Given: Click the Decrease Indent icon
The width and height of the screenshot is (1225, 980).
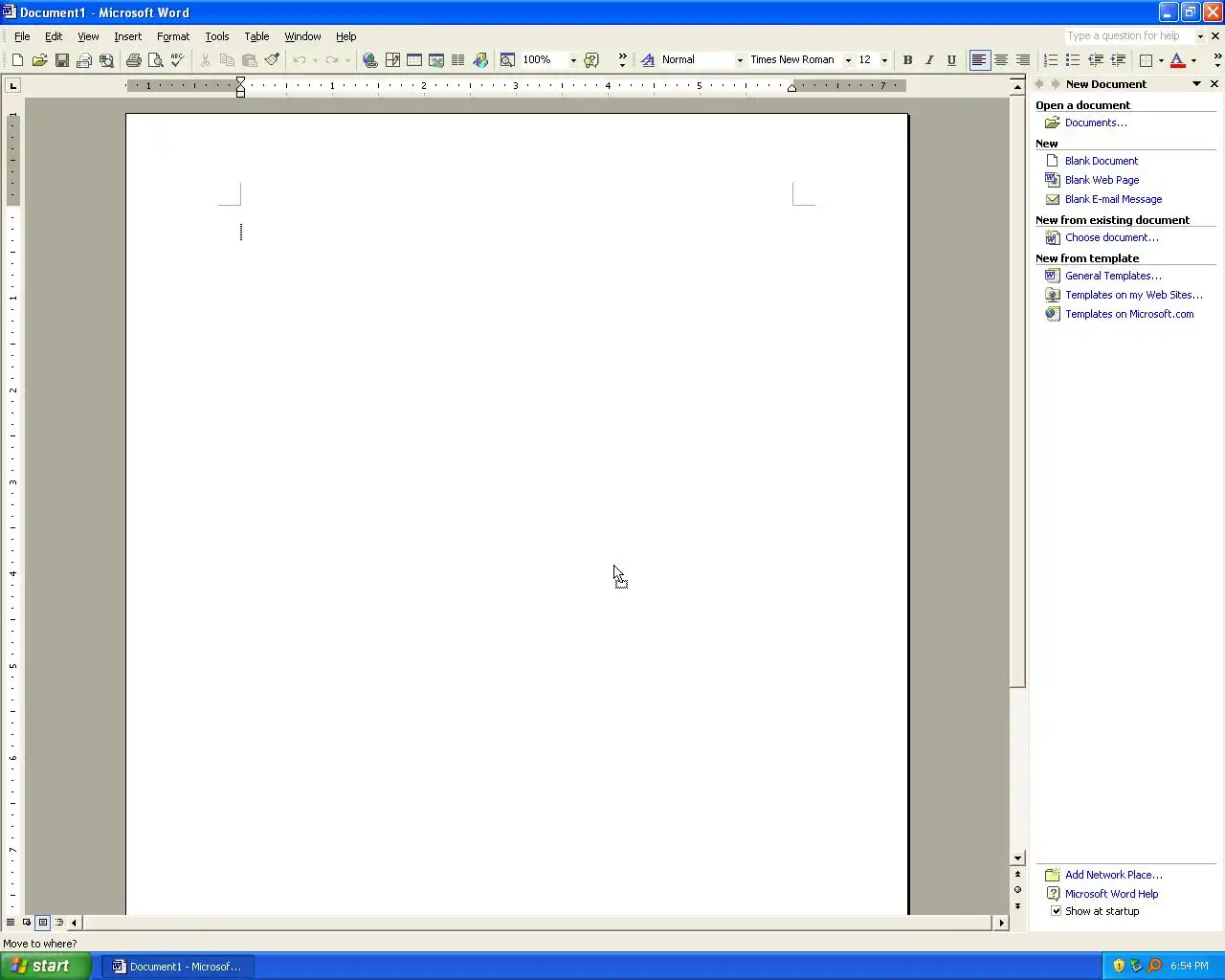Looking at the screenshot, I should (1095, 60).
